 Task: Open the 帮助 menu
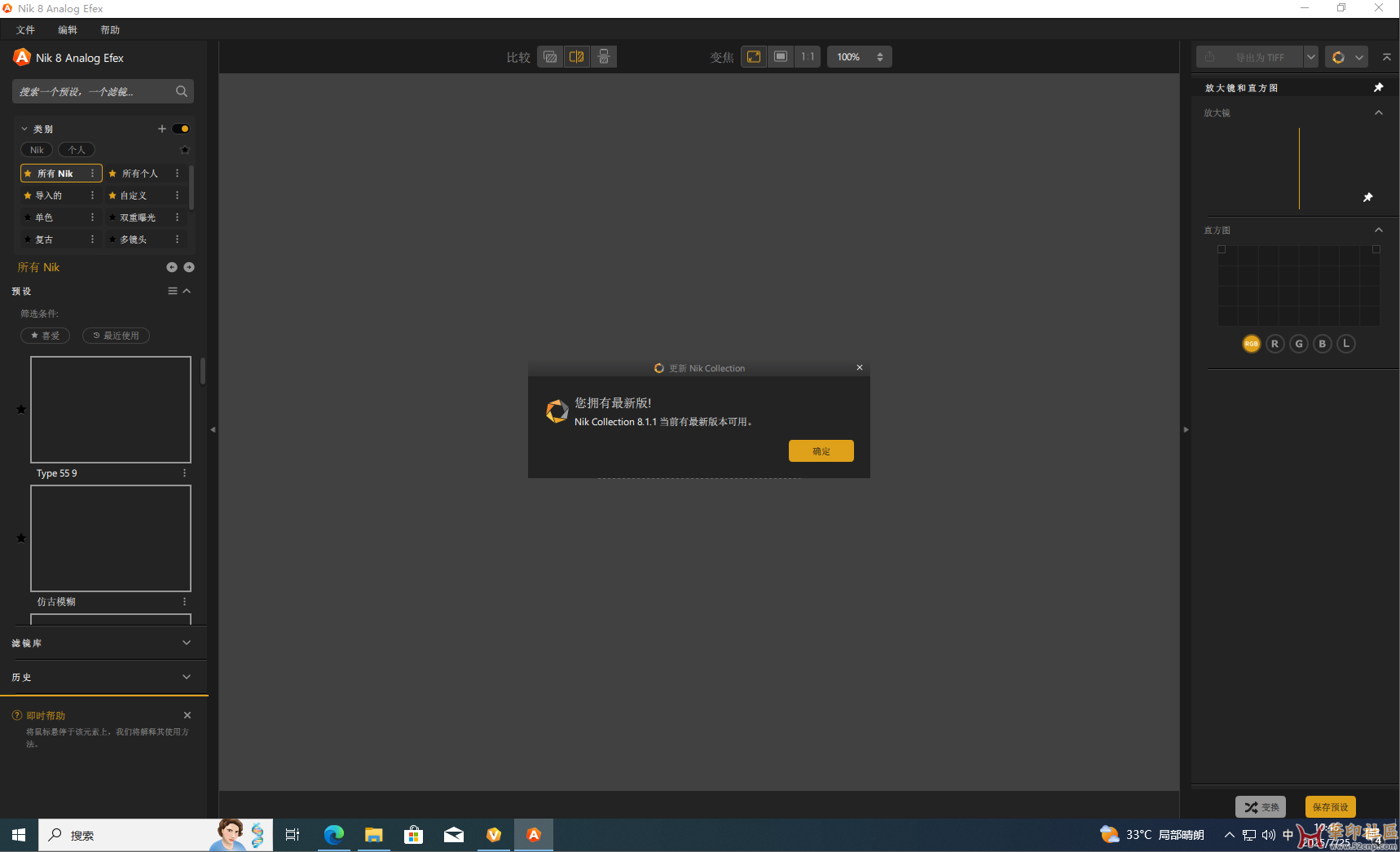pos(110,30)
